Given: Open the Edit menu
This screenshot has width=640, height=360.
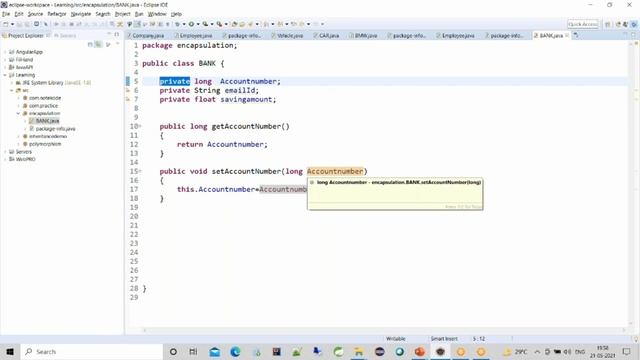Looking at the screenshot, I should 19,14.
